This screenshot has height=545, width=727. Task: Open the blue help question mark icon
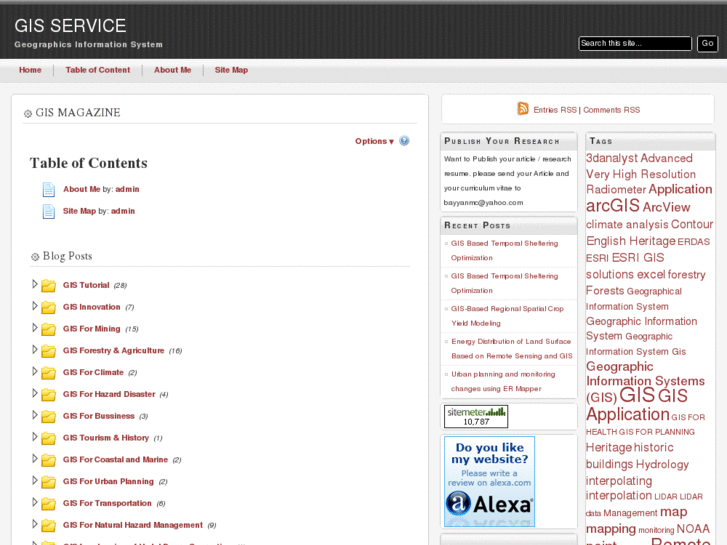click(404, 141)
